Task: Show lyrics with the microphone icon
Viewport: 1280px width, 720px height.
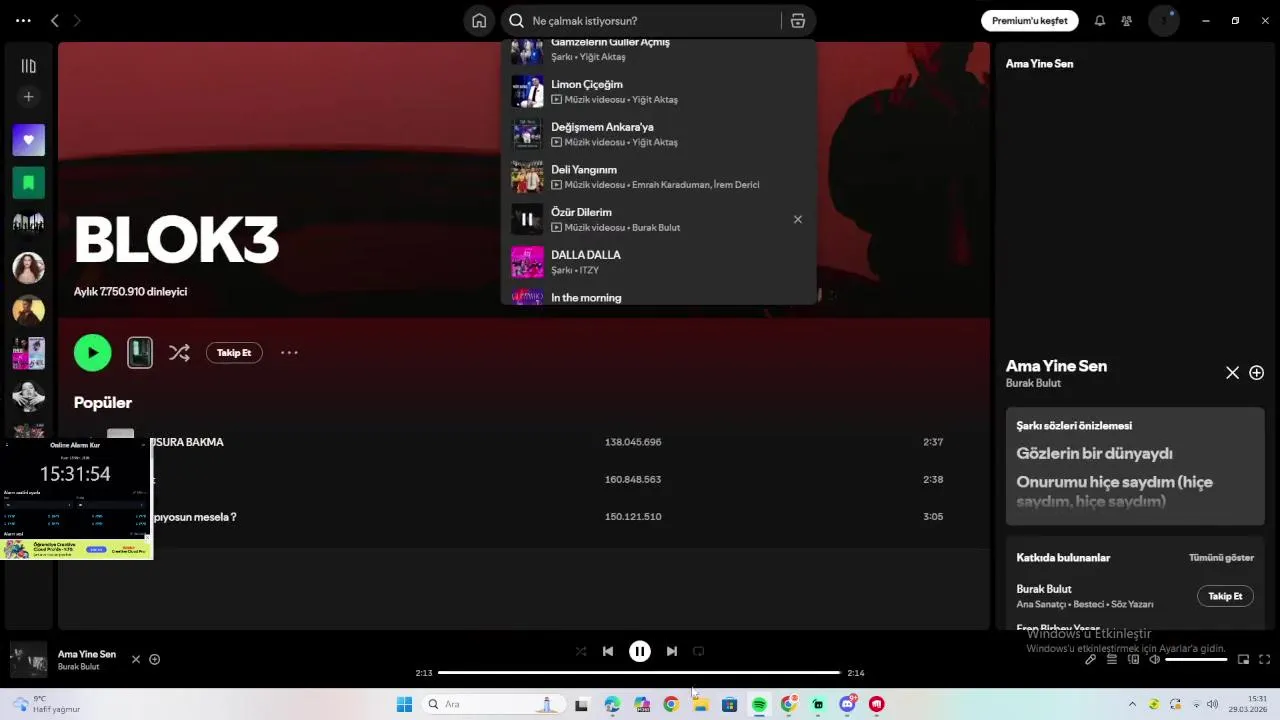Action: coord(1091,659)
